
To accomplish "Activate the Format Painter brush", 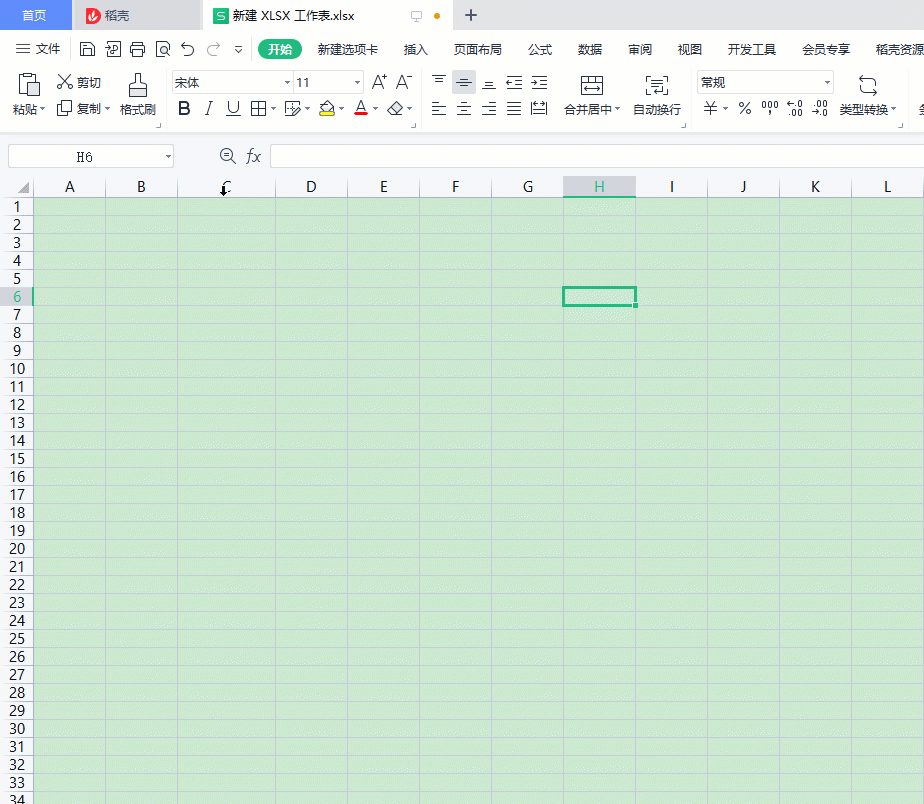I will (137, 85).
